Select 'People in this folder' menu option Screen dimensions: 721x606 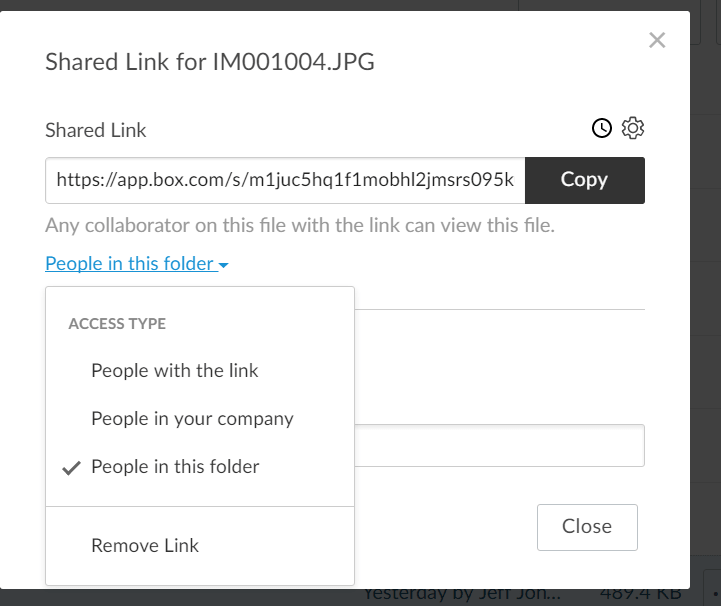175,467
